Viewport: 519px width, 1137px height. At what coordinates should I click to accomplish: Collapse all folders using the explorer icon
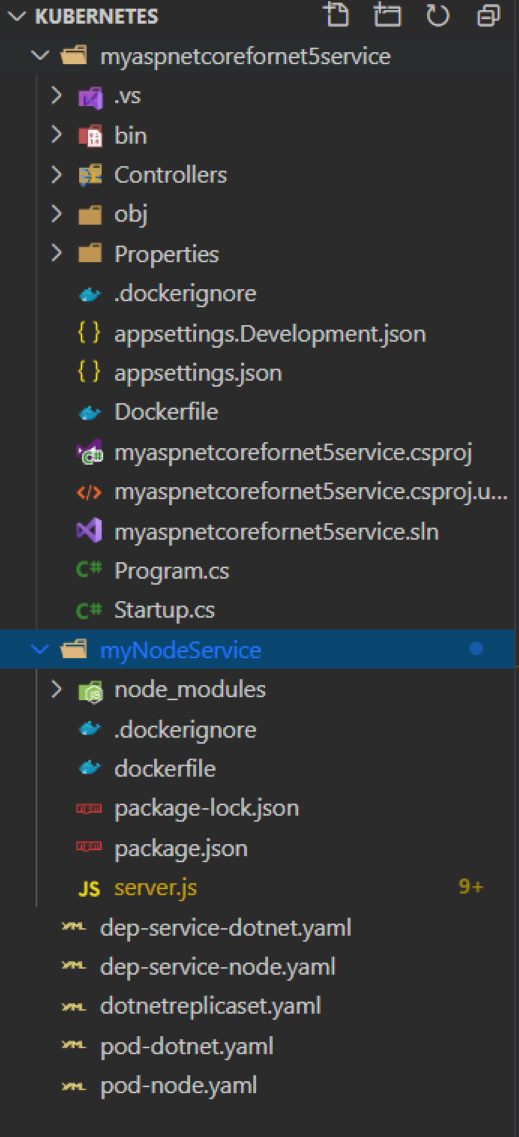pos(489,15)
